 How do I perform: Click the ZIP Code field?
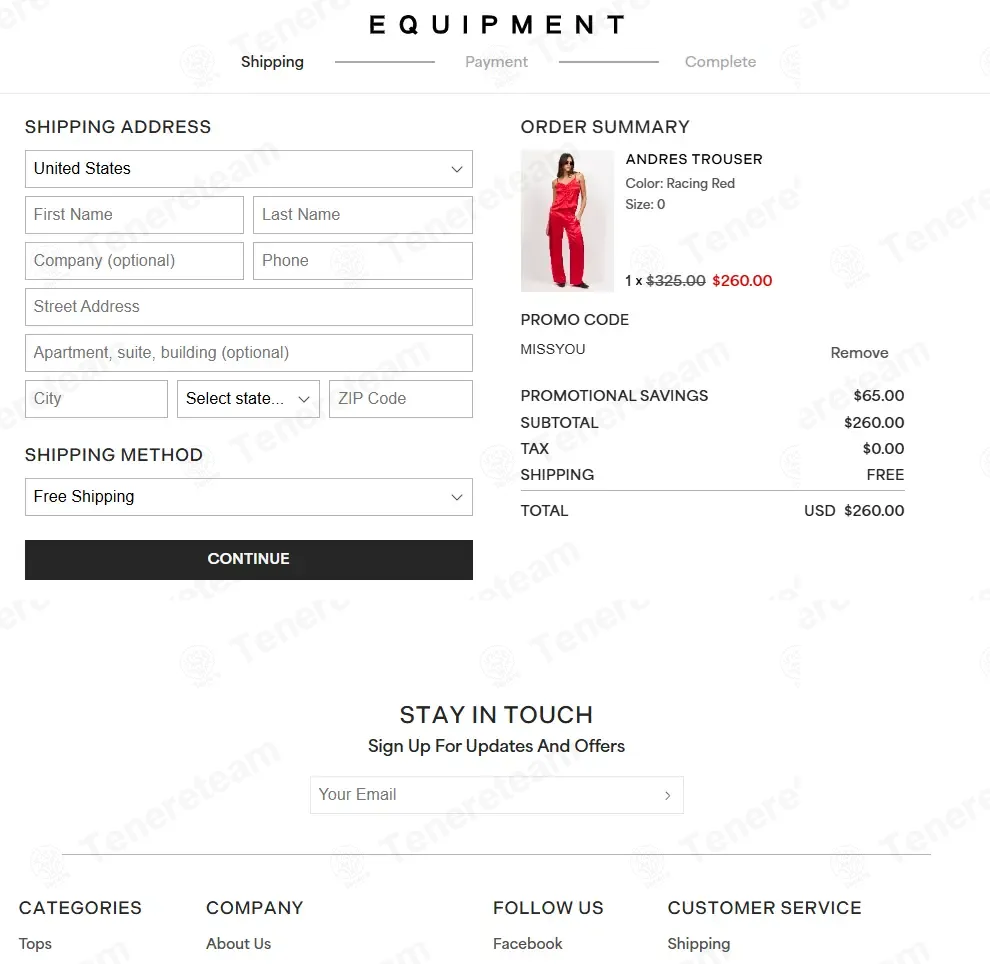[x=401, y=398]
